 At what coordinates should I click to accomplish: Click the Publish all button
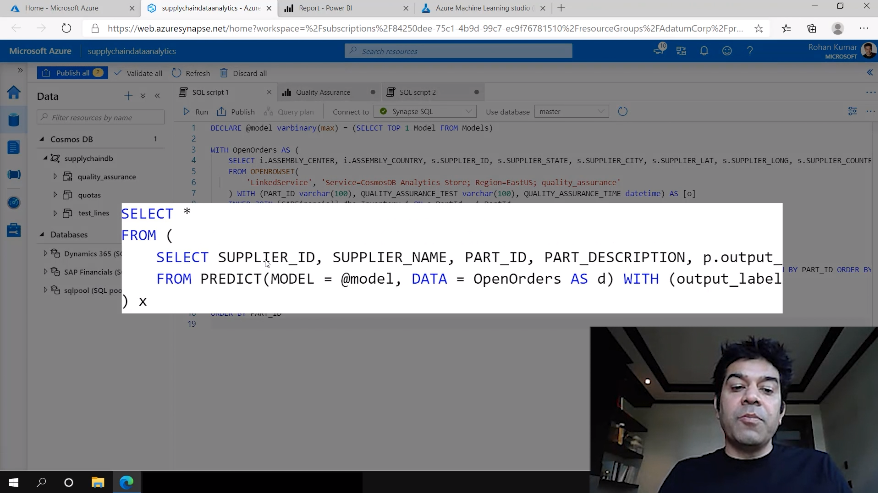coord(72,73)
